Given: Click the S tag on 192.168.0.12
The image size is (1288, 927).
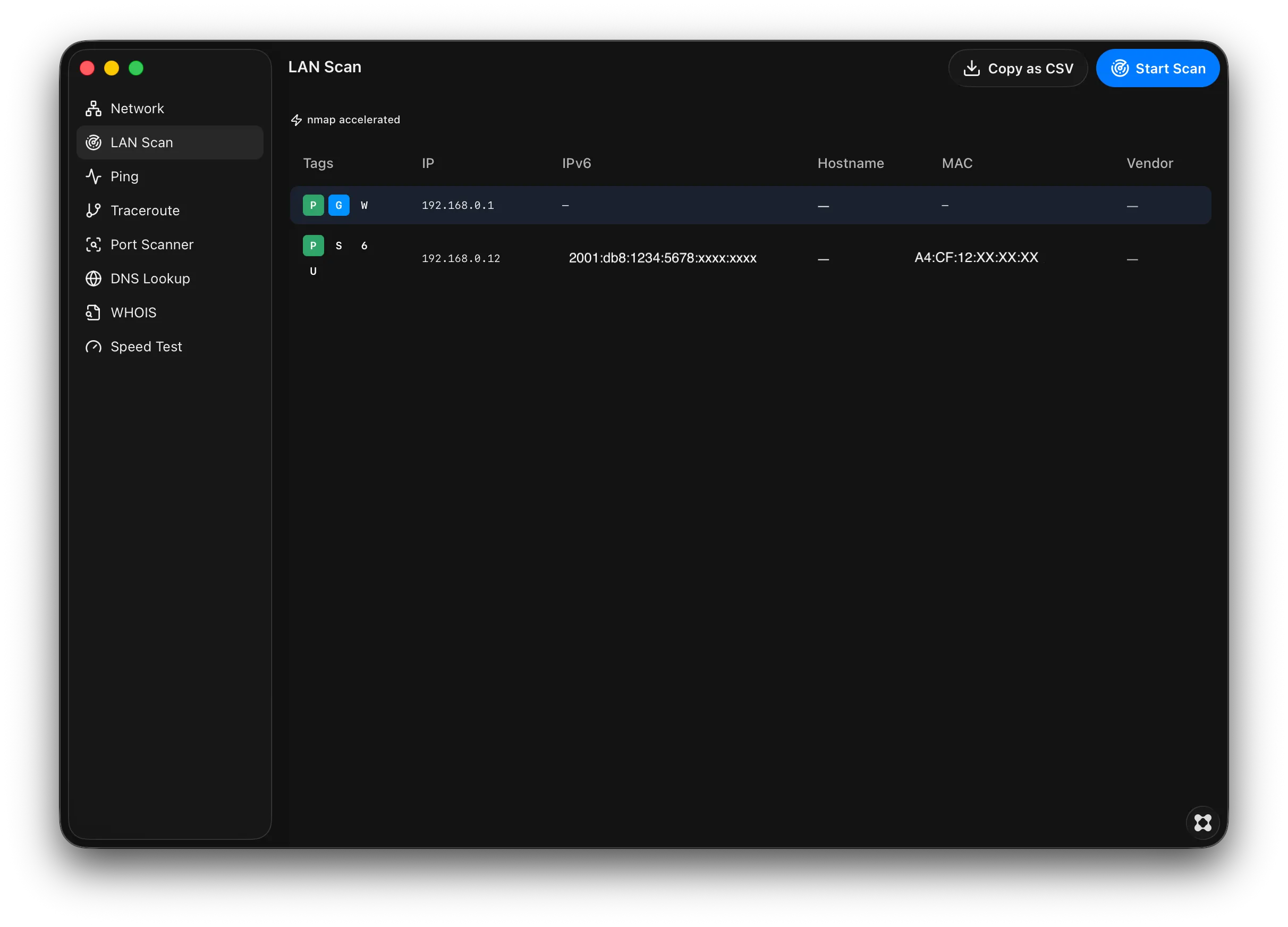Looking at the screenshot, I should point(339,246).
